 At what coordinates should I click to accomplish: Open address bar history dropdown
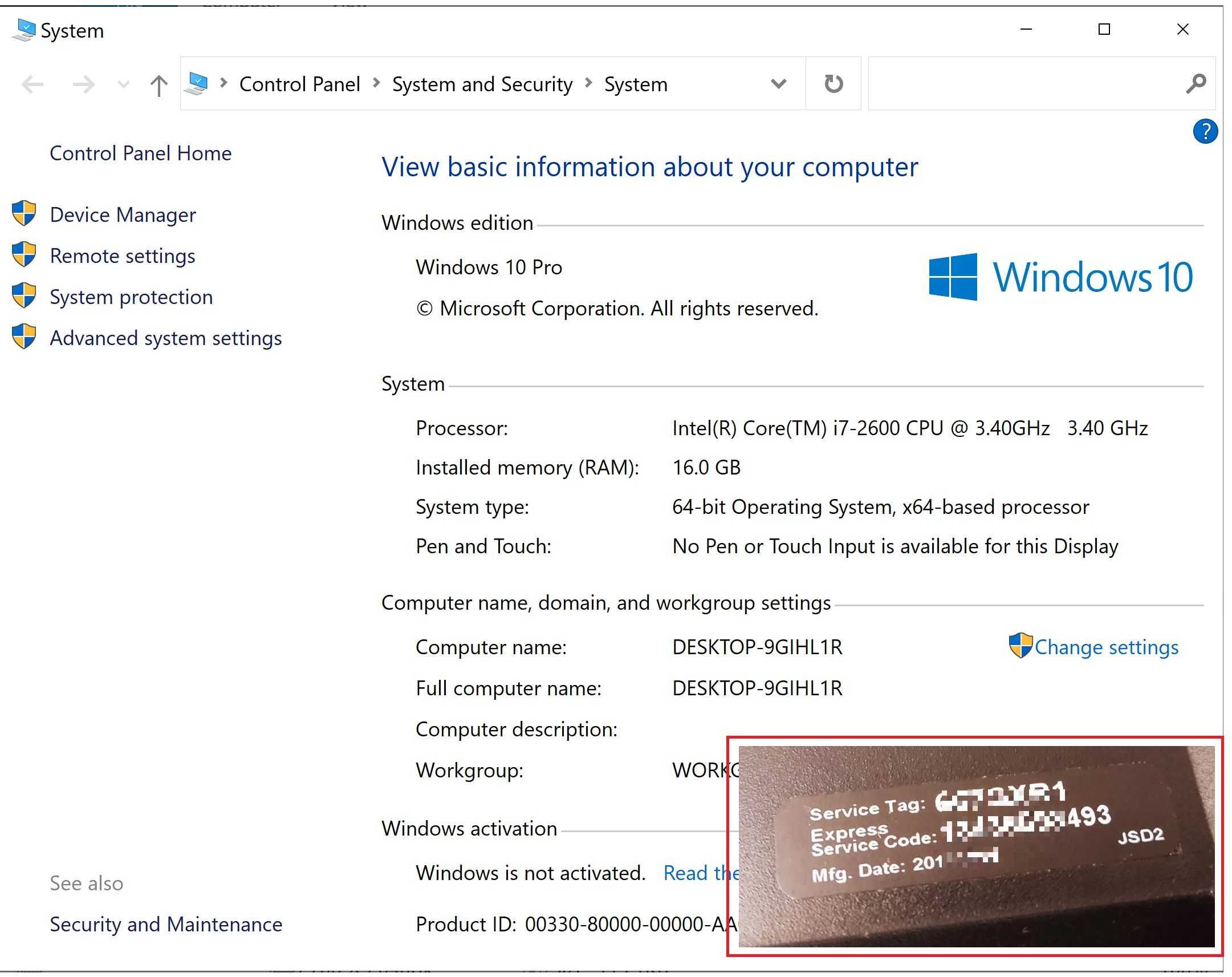click(778, 84)
